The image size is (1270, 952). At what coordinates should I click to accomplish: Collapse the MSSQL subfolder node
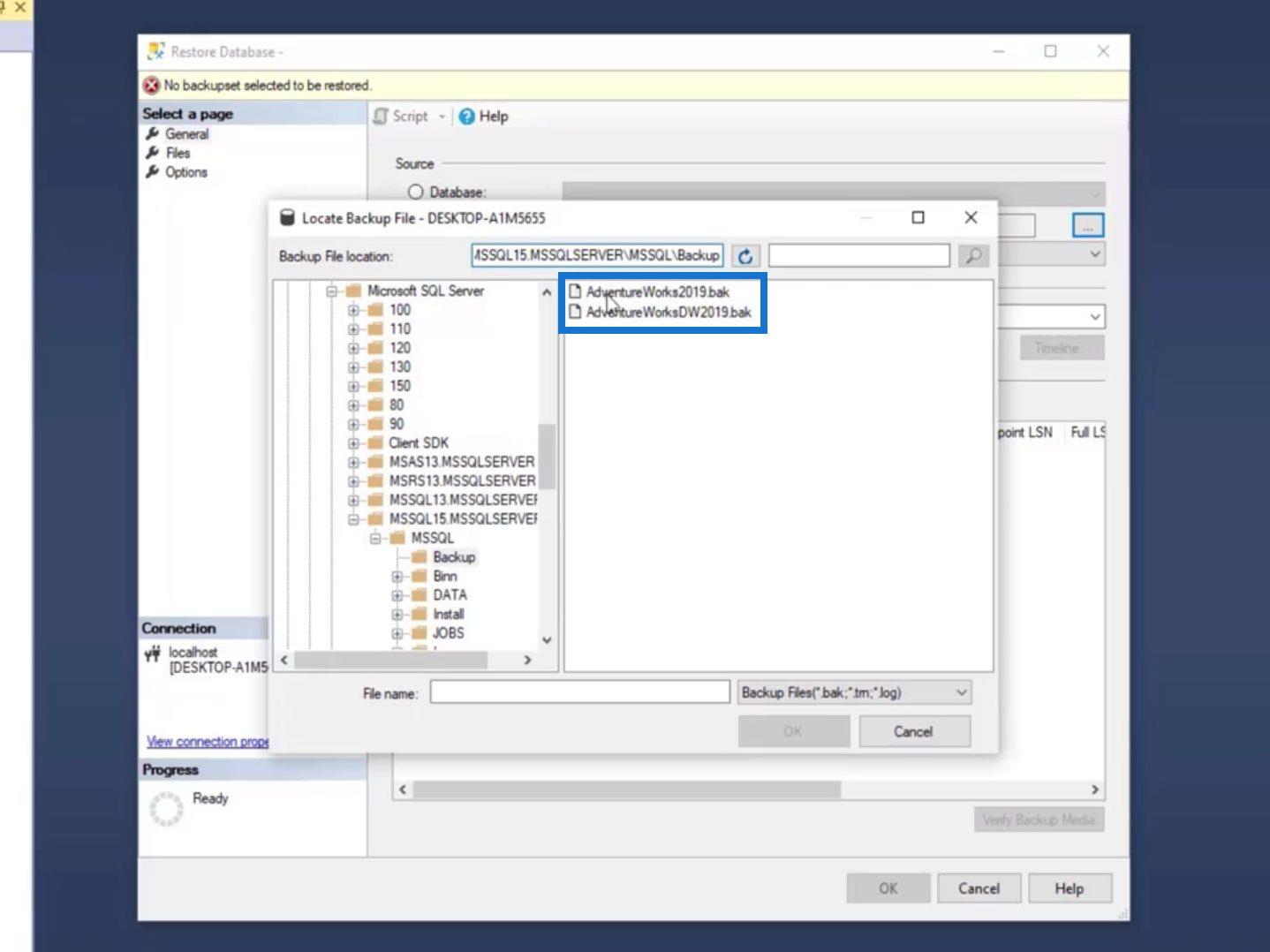[x=375, y=538]
